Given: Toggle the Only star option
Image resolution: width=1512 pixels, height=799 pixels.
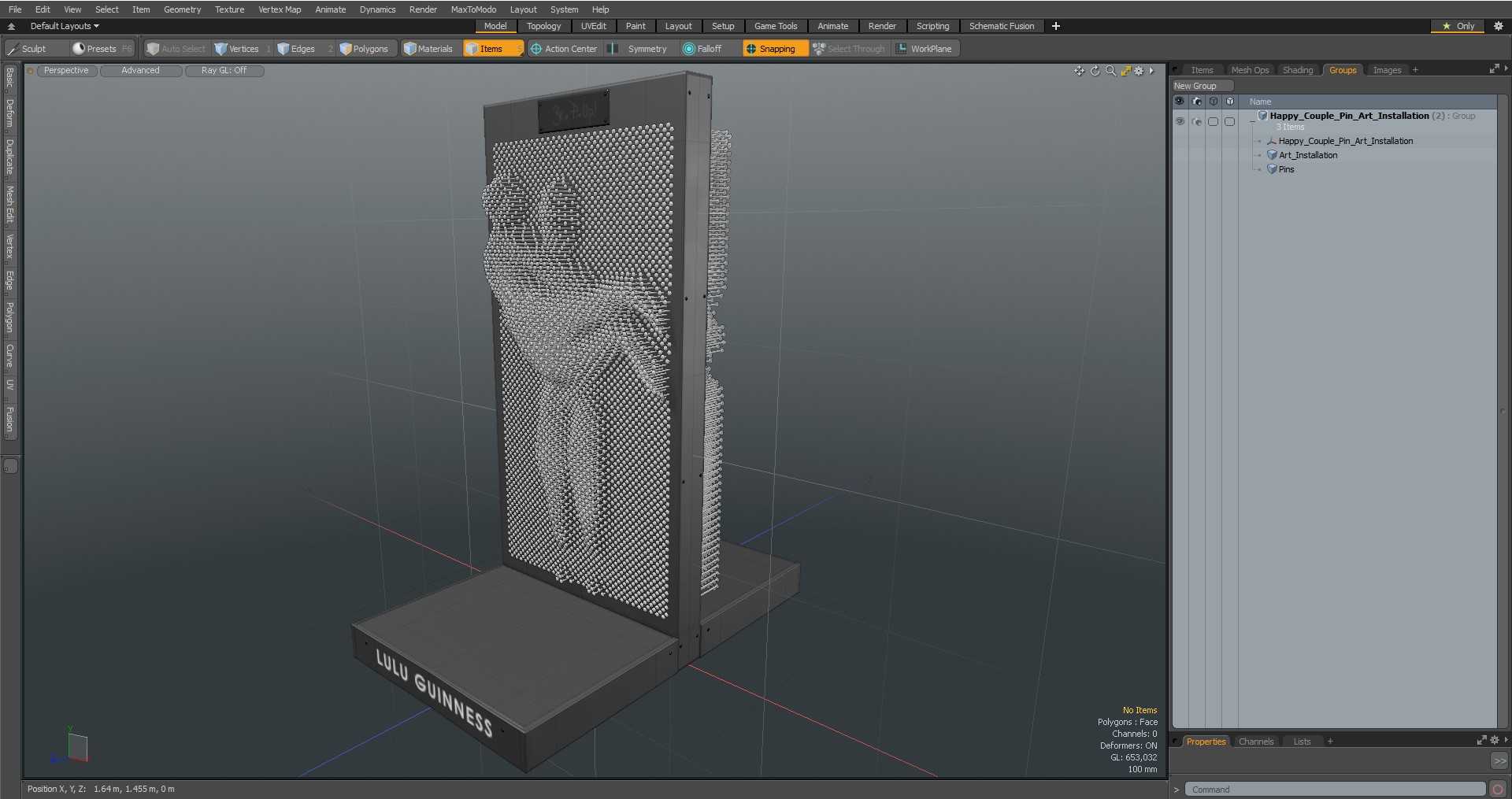Looking at the screenshot, I should point(1458,26).
